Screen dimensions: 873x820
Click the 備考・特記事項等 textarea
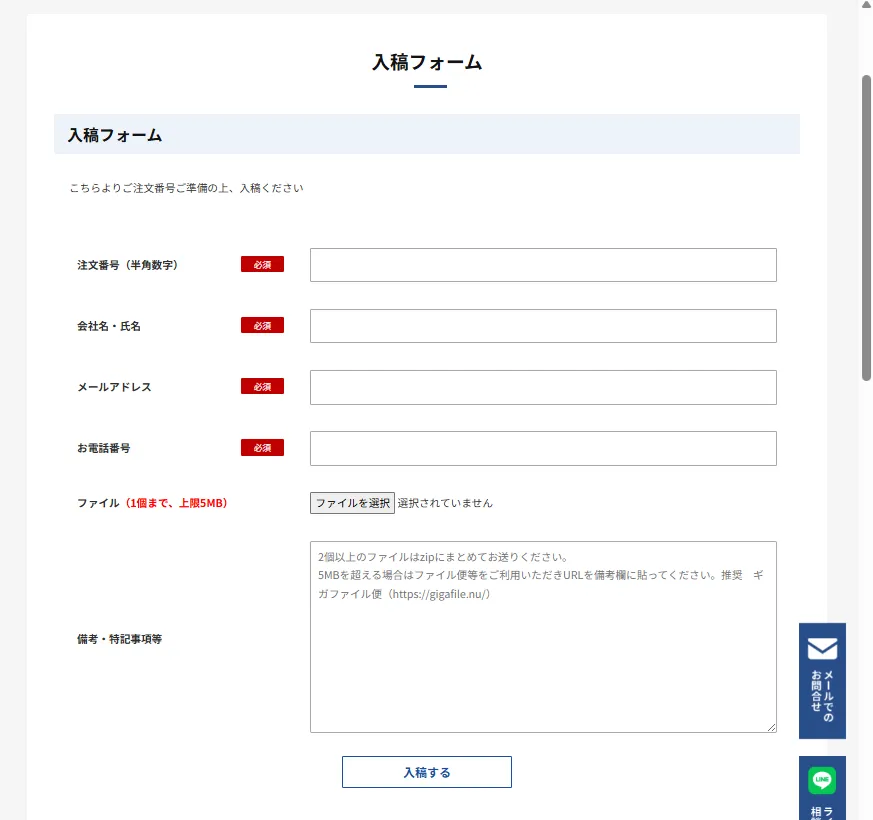point(543,660)
